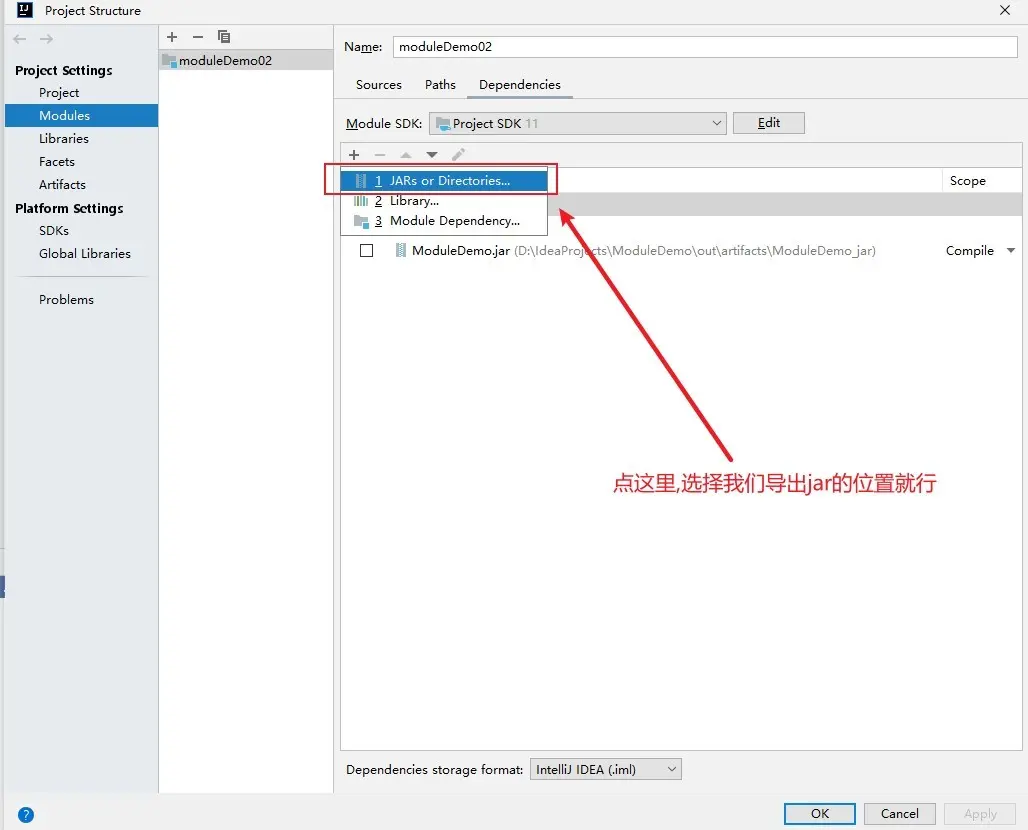Switch to the Paths tab
This screenshot has width=1028, height=830.
tap(440, 85)
